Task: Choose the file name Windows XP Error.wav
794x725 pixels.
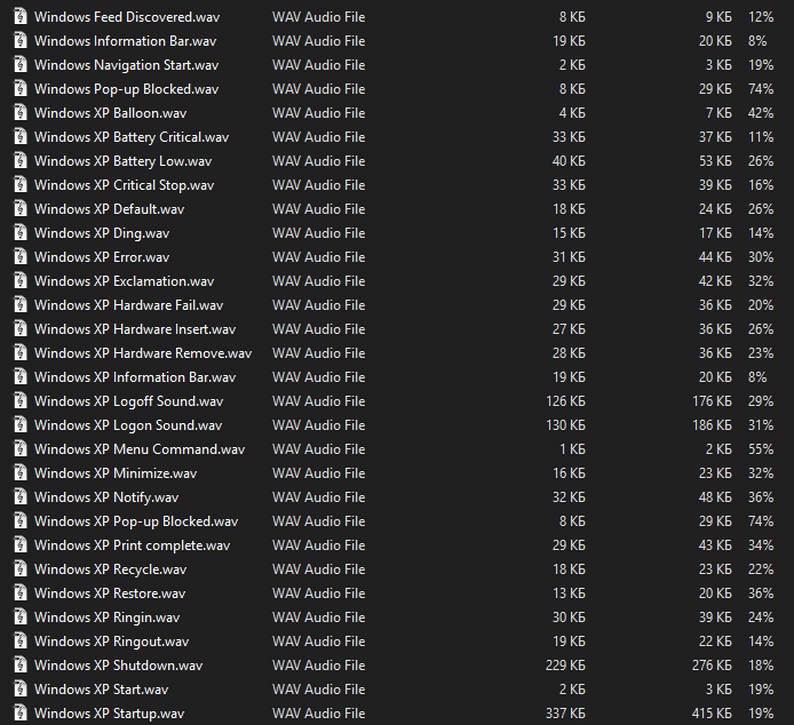Action: [x=102, y=257]
